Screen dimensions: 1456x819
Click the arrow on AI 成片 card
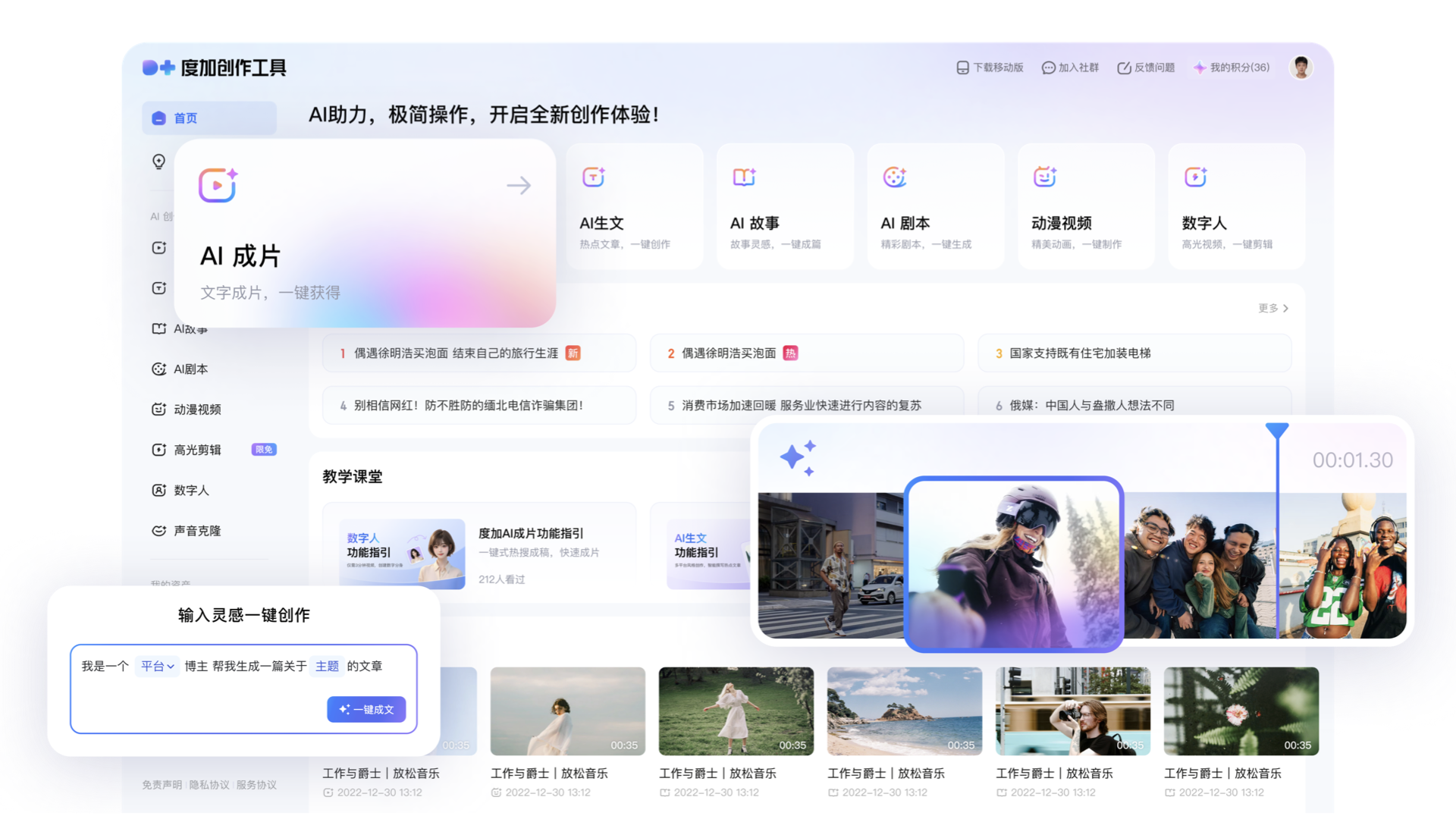pyautogui.click(x=519, y=185)
